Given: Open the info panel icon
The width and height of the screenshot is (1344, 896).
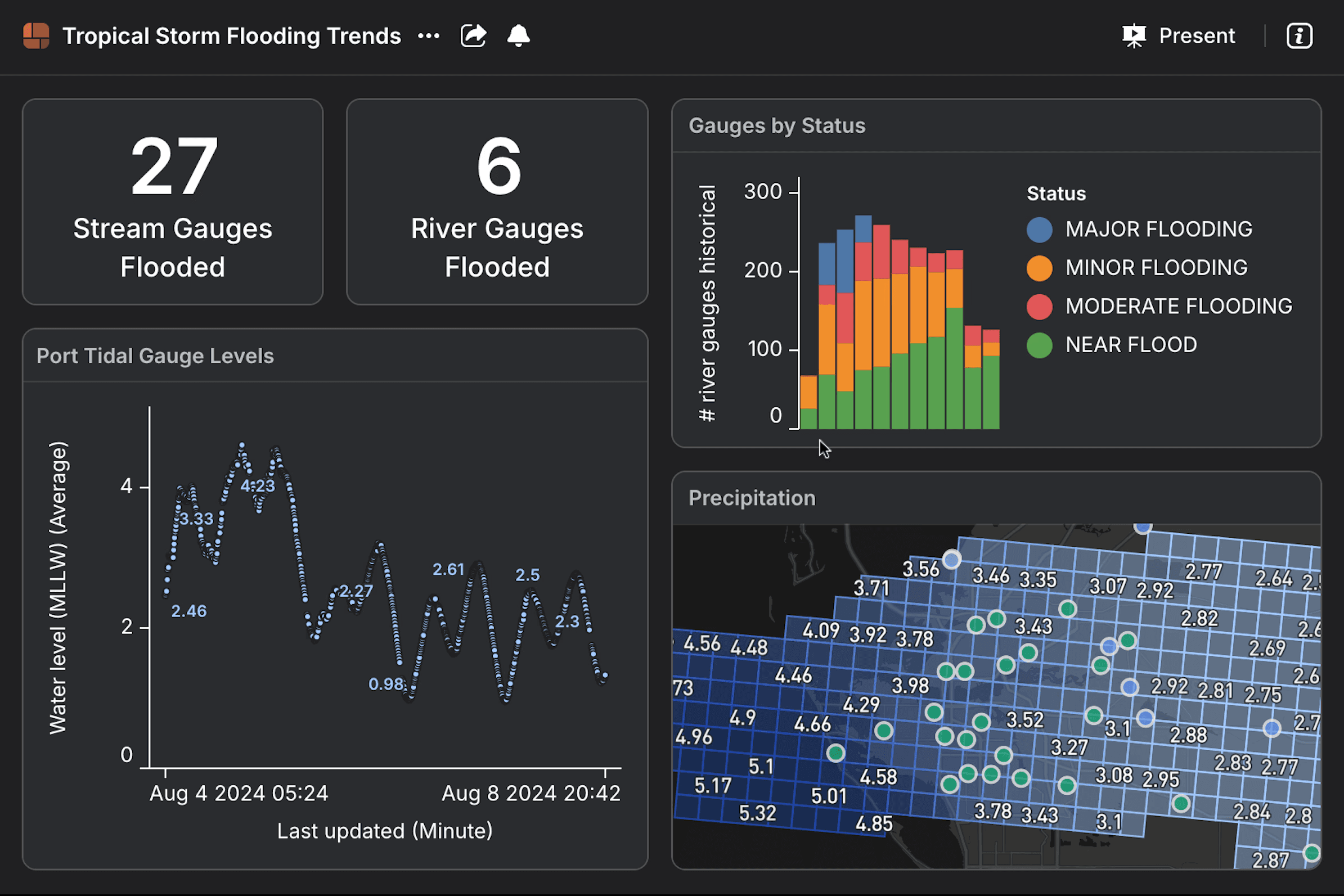Looking at the screenshot, I should (x=1299, y=36).
